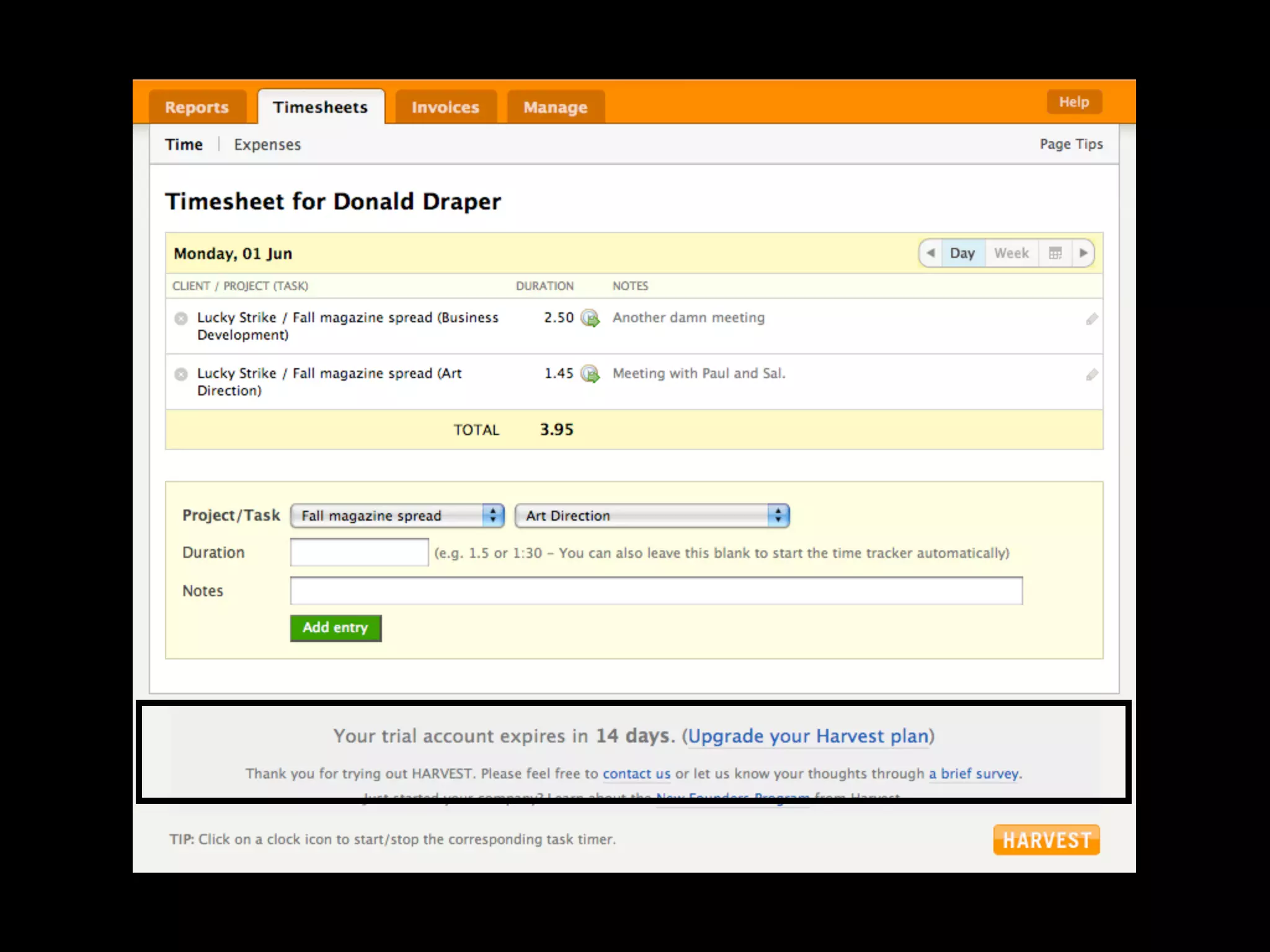Edit the 'Another damn meeting' entry

[x=1091, y=319]
